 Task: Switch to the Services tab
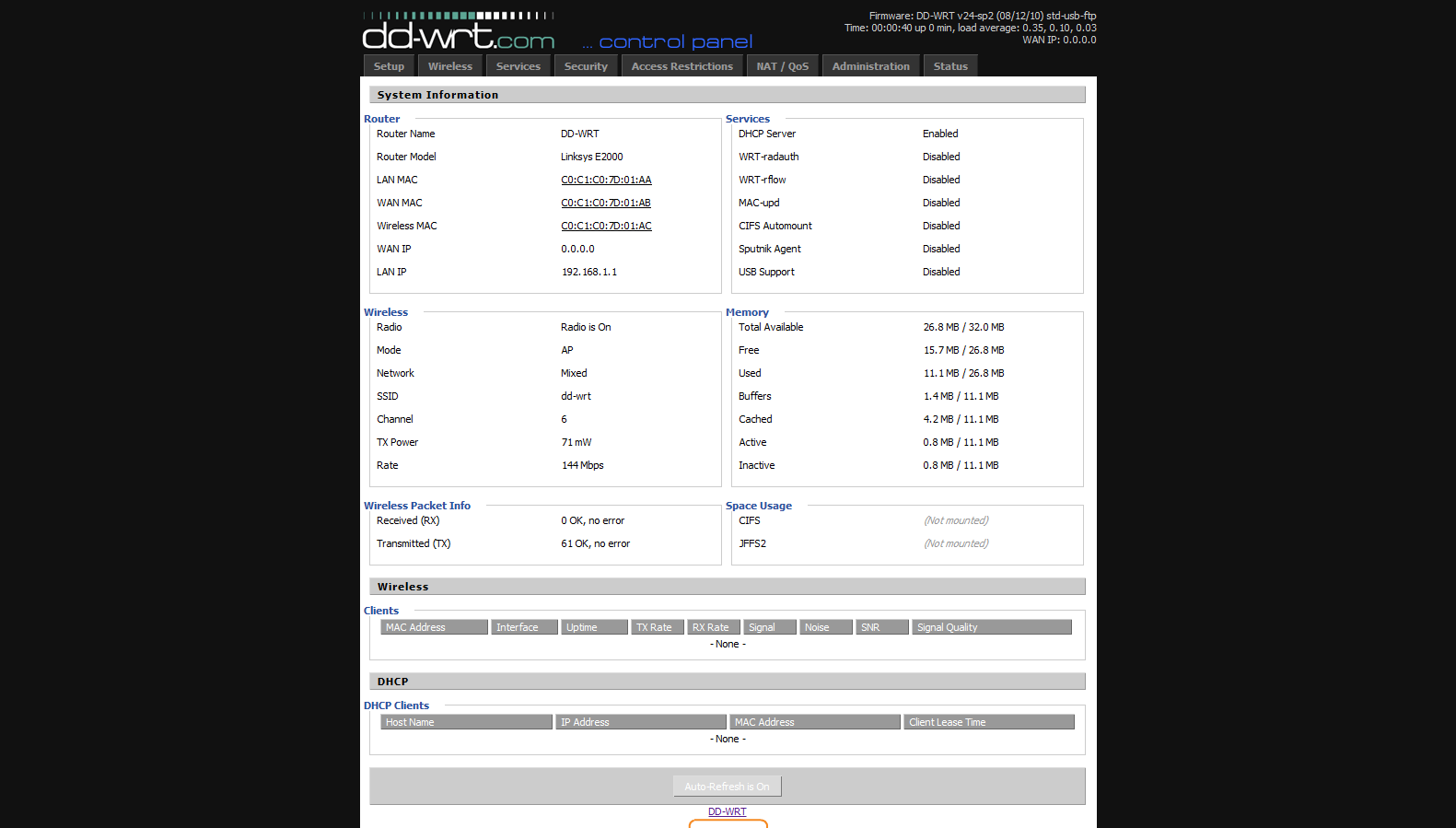[x=518, y=66]
